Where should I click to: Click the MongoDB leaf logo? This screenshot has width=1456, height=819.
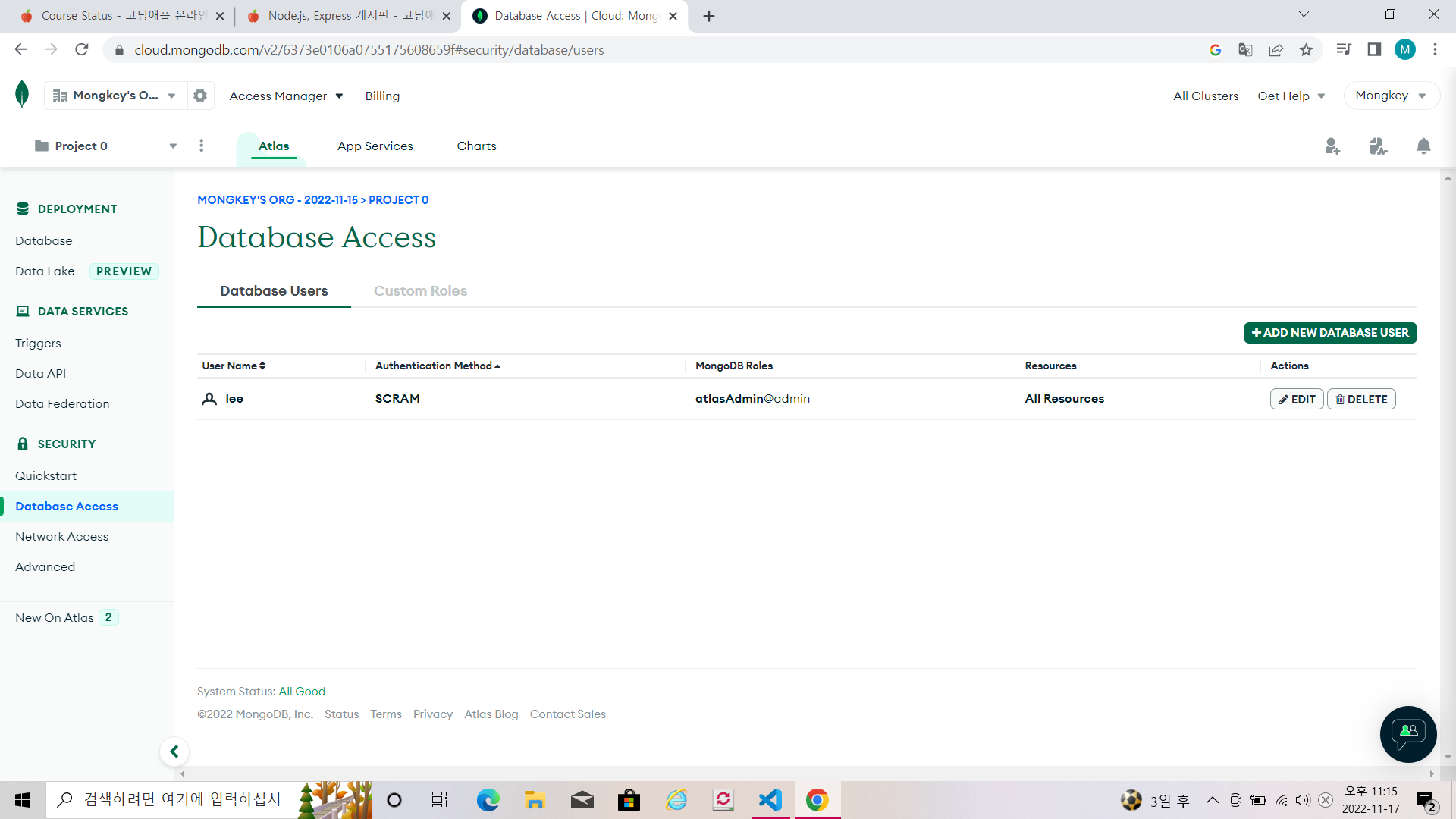pyautogui.click(x=22, y=95)
